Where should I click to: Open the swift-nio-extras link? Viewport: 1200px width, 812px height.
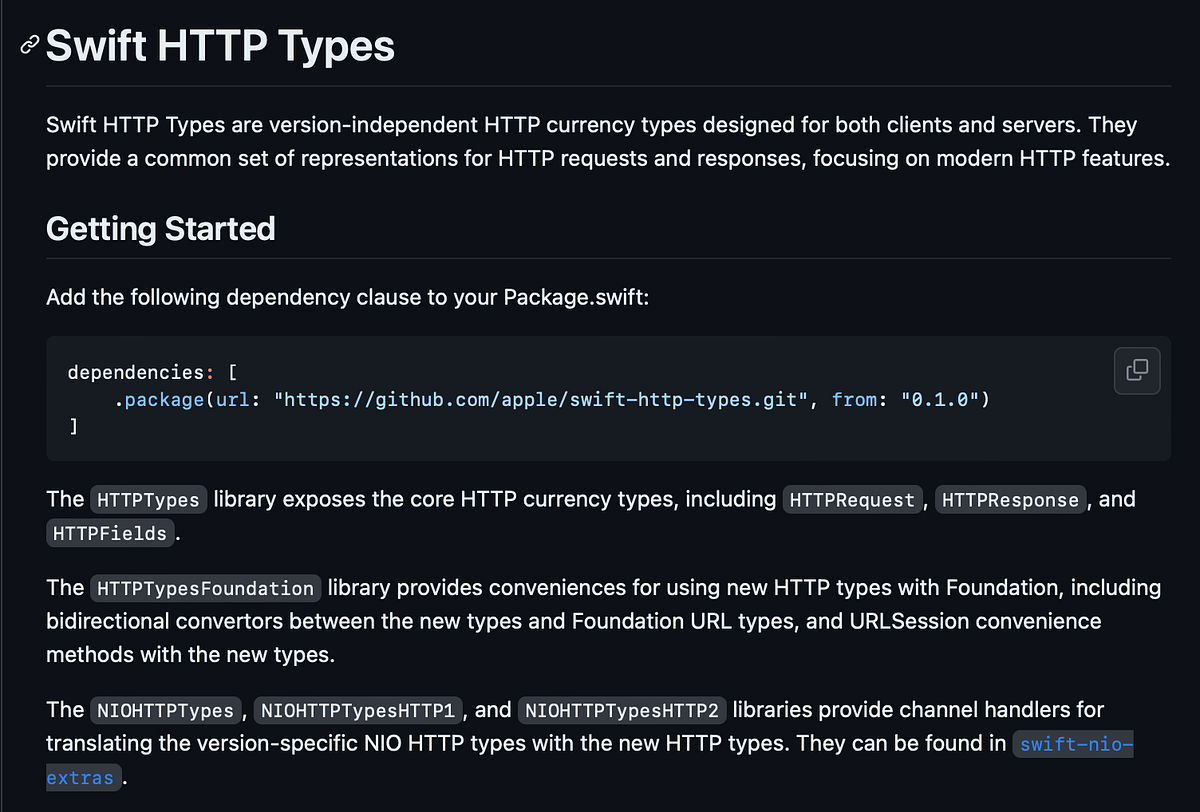1073,744
